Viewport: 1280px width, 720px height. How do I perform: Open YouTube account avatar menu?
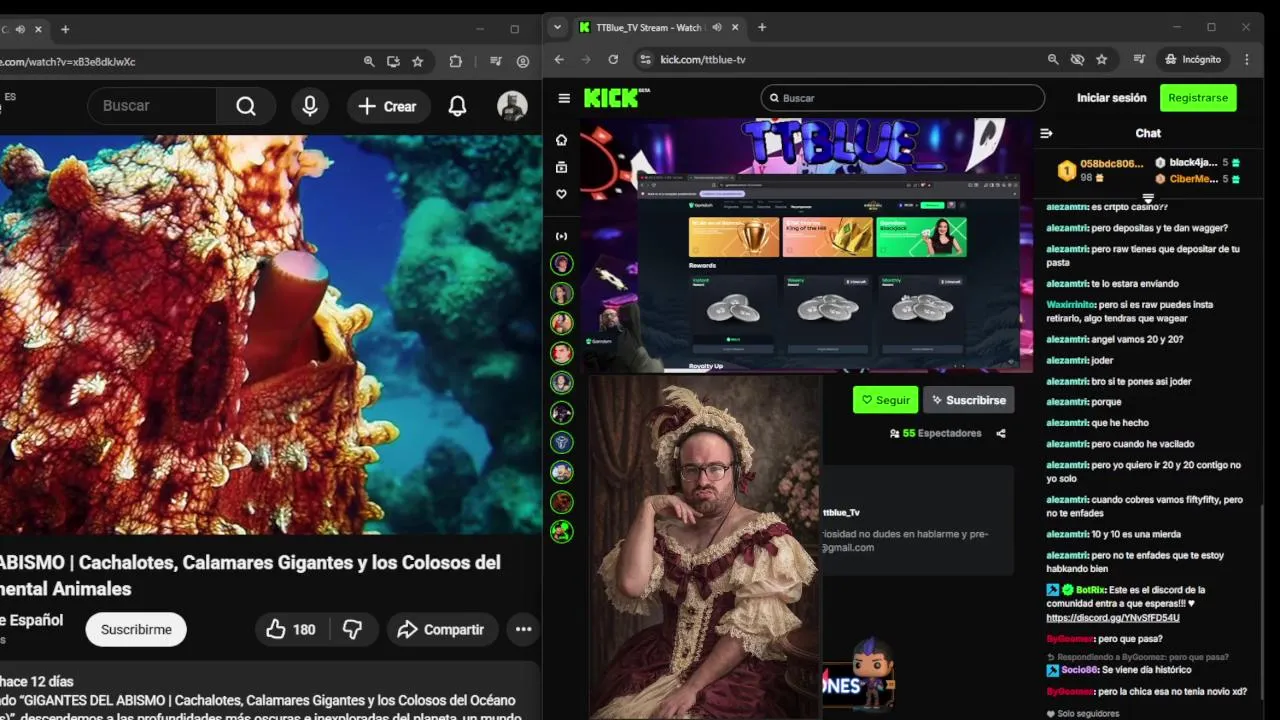(x=512, y=106)
